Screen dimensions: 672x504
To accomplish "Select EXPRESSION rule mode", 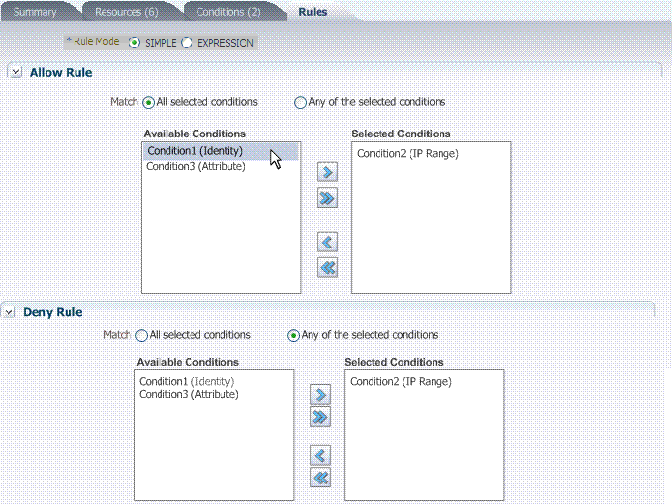I will [x=187, y=43].
